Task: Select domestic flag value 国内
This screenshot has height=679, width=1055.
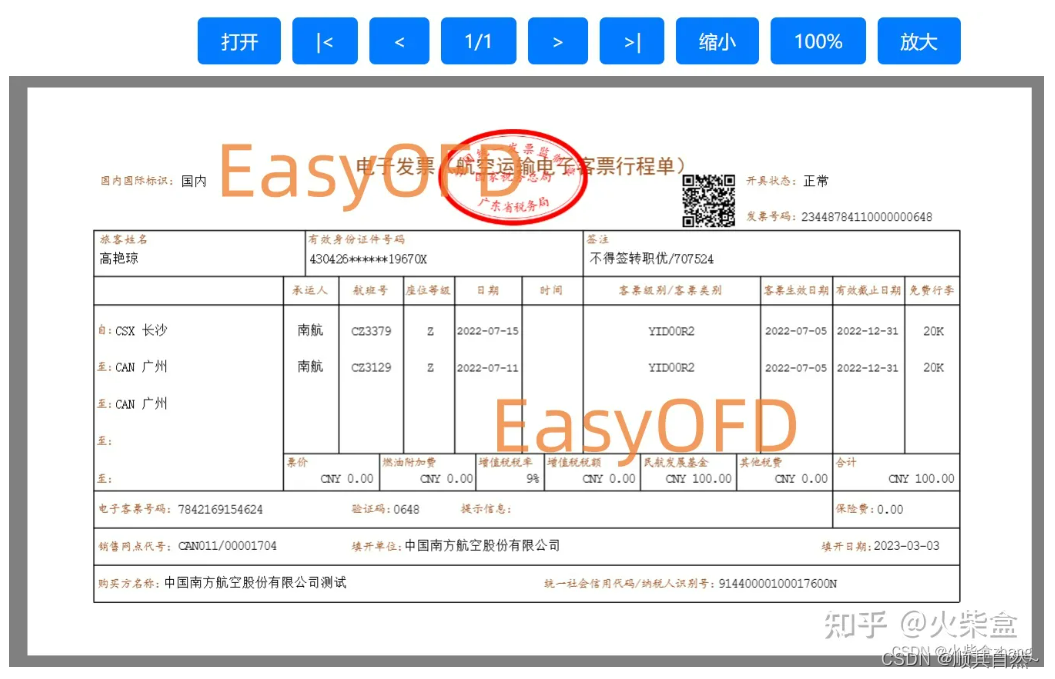Action: (x=194, y=181)
